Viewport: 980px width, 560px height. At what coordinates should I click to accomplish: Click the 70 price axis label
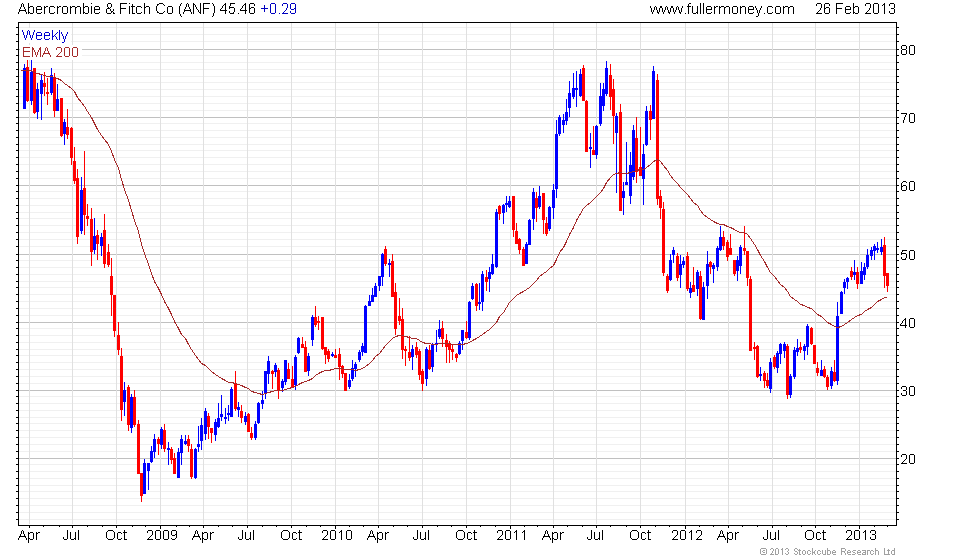click(908, 118)
